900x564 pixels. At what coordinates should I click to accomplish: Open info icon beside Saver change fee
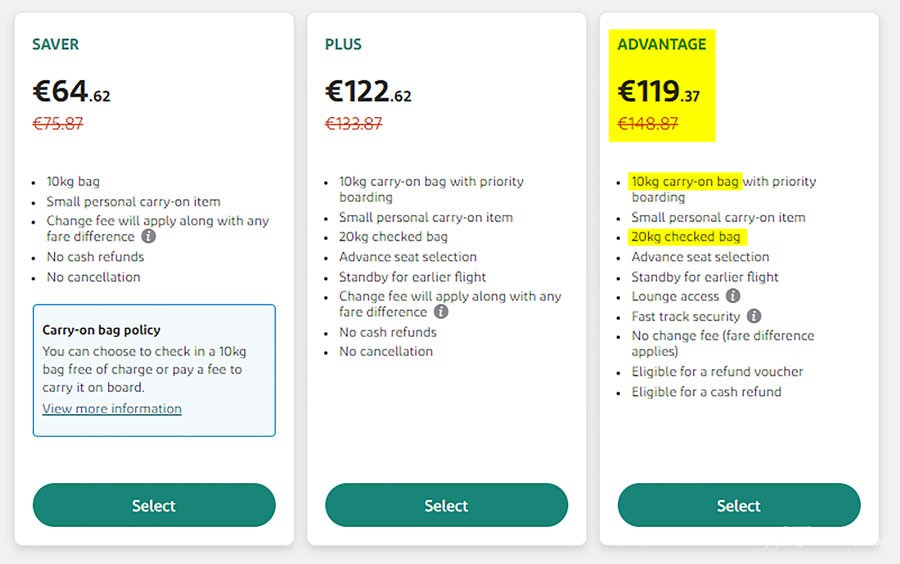click(149, 236)
